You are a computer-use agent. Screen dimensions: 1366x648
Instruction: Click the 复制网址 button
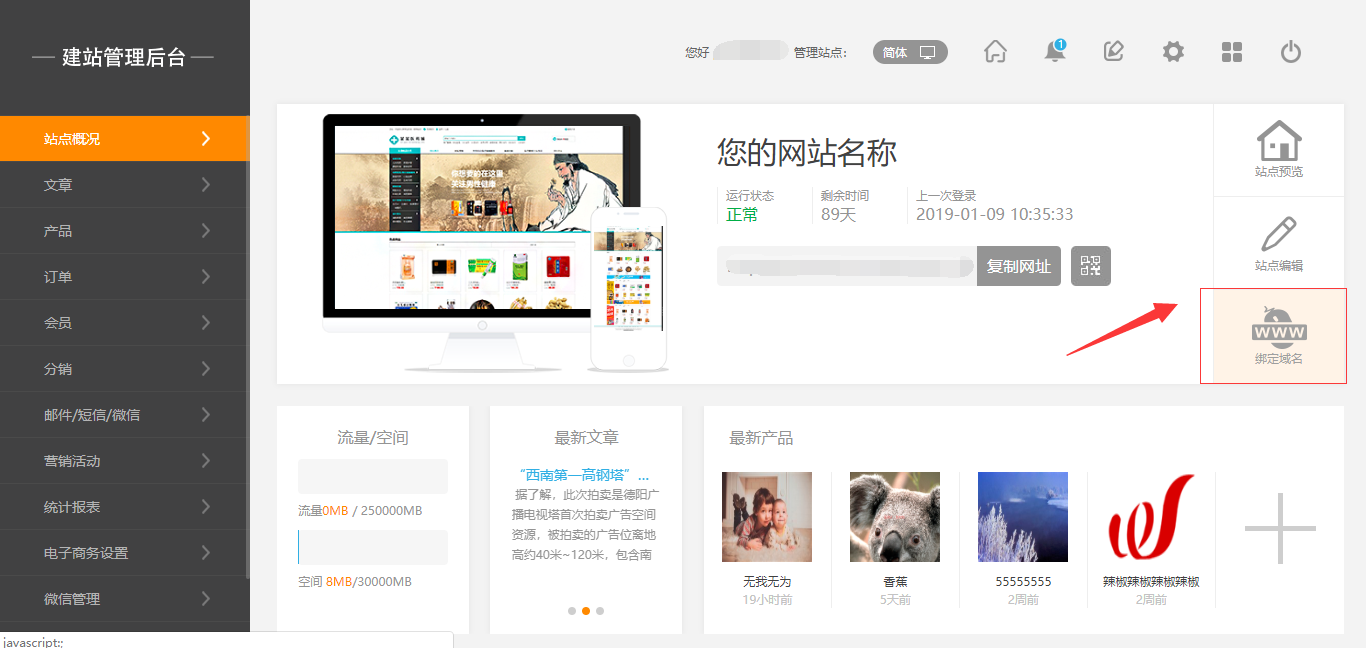(1018, 266)
